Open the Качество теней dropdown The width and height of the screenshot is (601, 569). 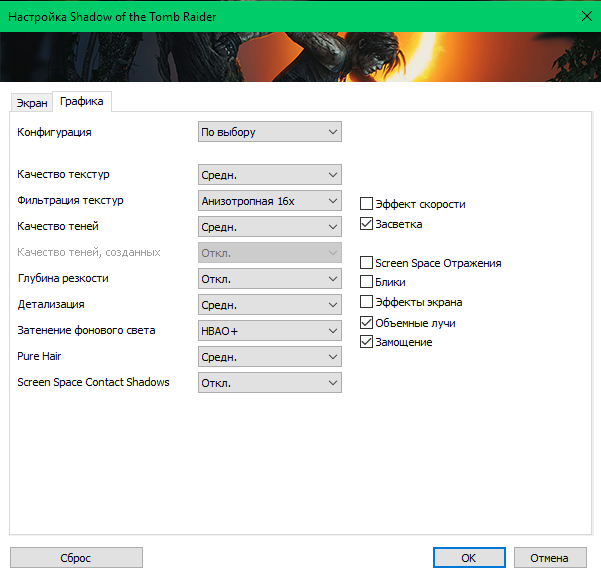point(269,227)
